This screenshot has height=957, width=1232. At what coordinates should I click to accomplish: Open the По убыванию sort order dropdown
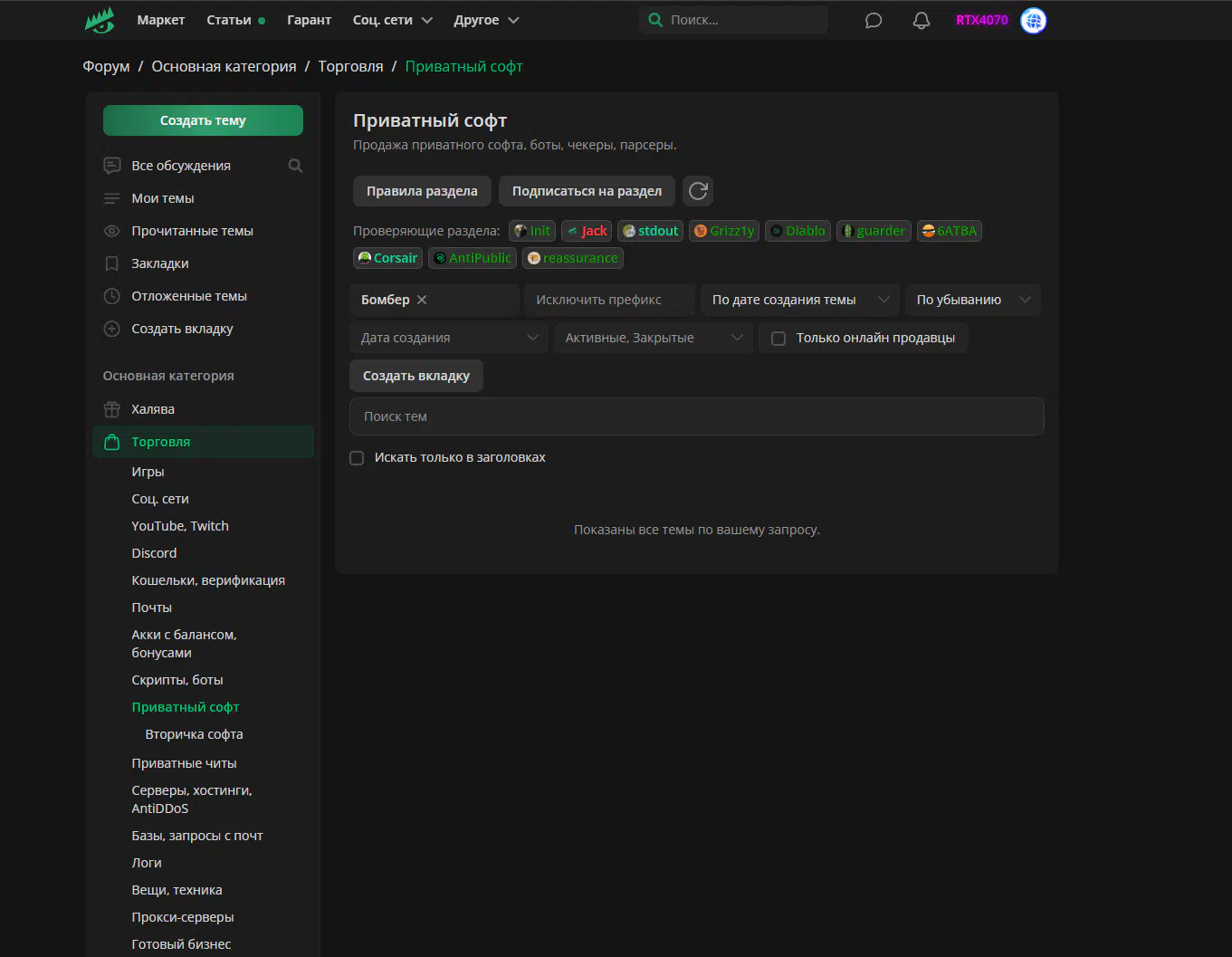pos(972,300)
